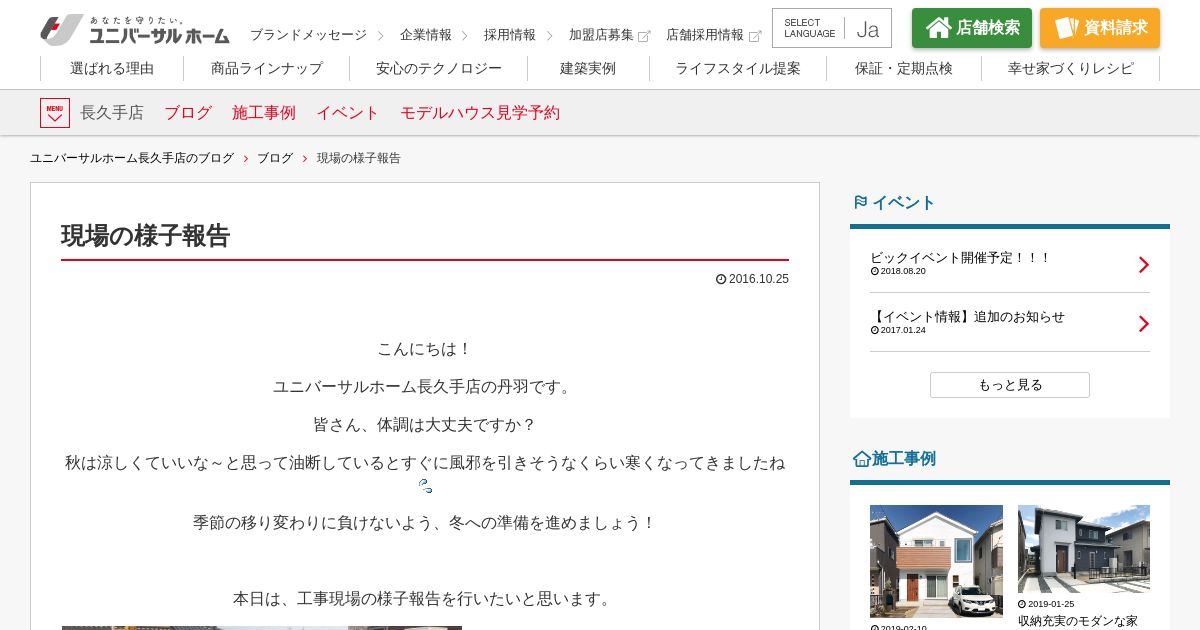
Task: Select 建築実例 menu item
Action: click(x=588, y=69)
